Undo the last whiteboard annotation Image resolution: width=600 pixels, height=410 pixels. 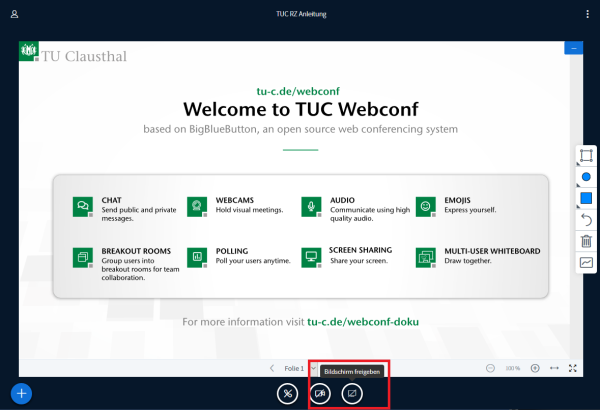click(586, 220)
